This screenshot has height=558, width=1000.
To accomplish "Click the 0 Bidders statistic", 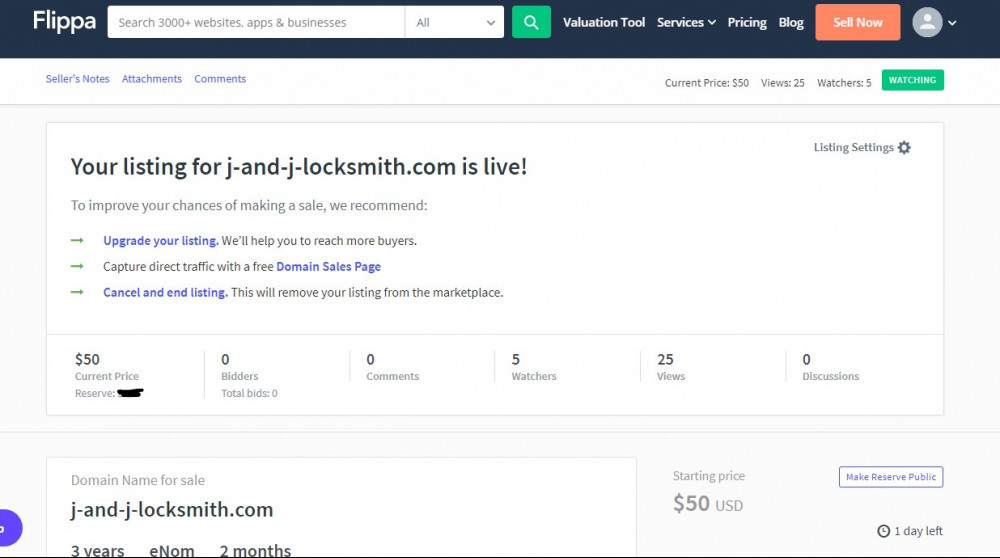I will [240, 367].
